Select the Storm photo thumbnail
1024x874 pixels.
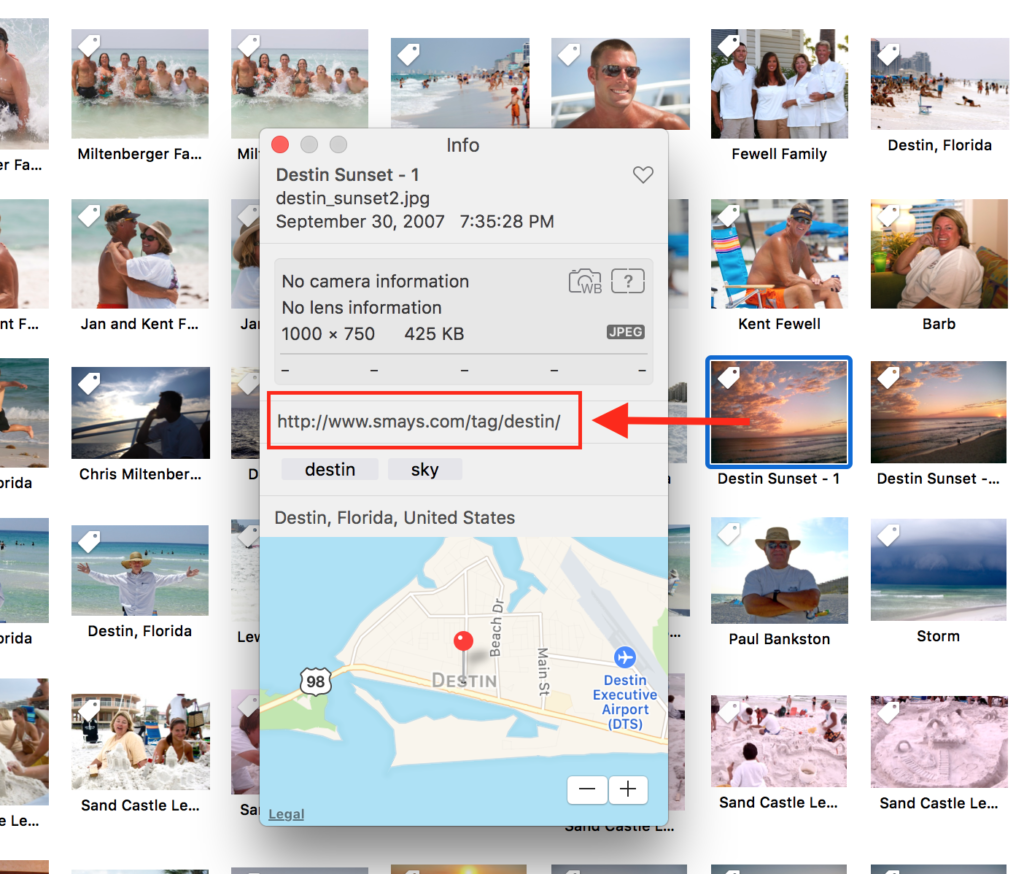tap(939, 570)
